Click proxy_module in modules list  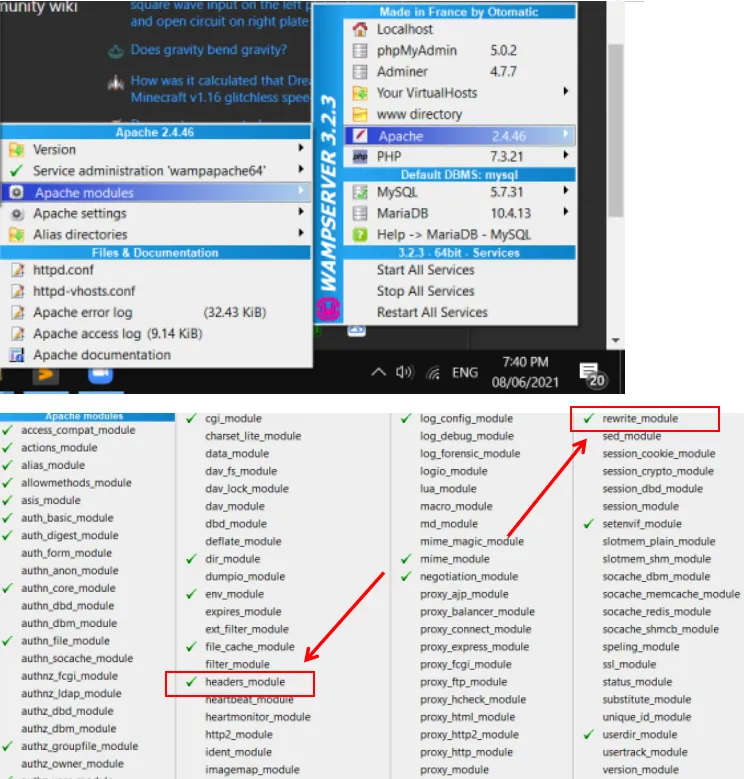tap(454, 770)
